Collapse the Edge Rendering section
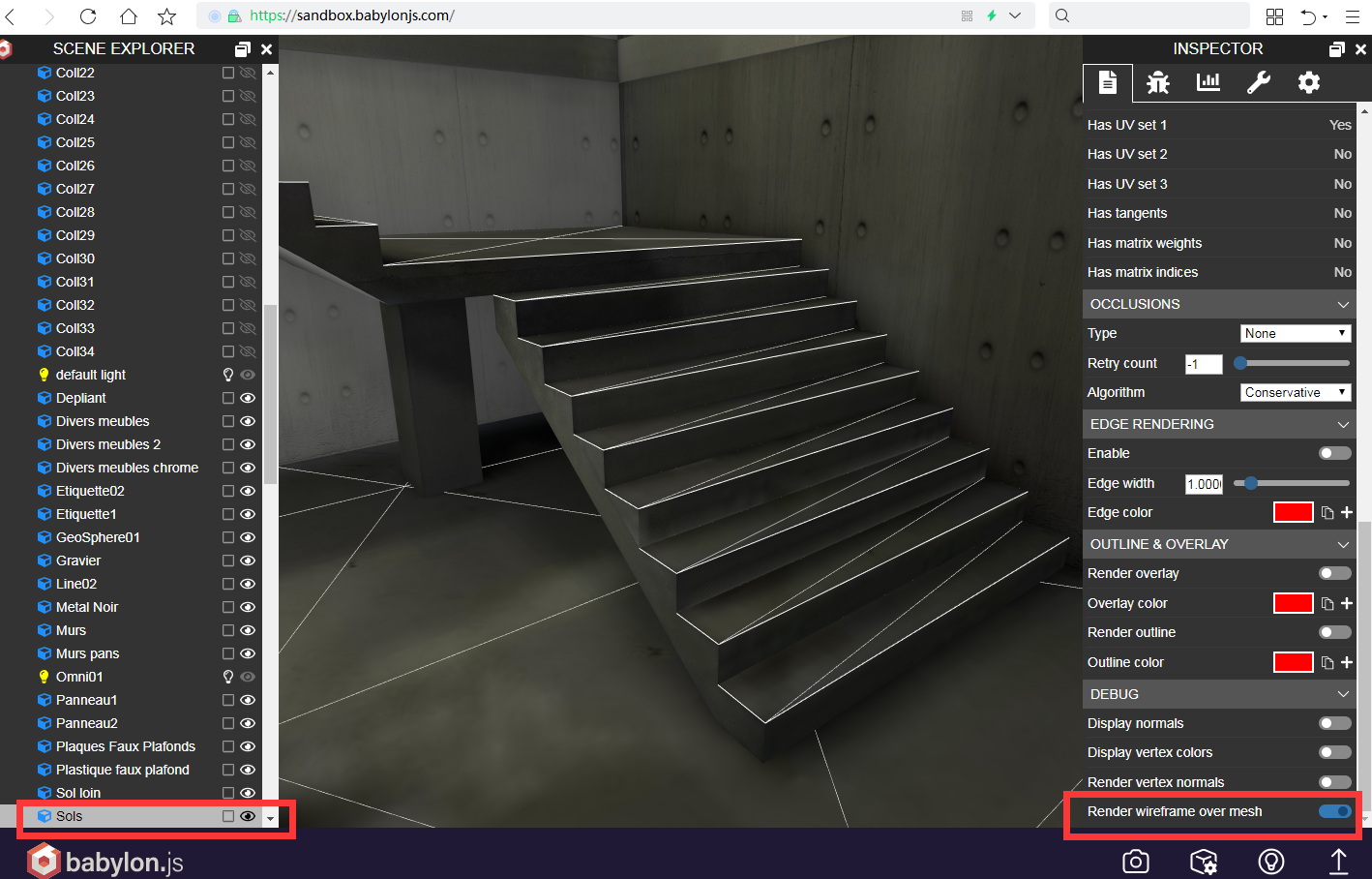The image size is (1372, 879). pyautogui.click(x=1343, y=424)
